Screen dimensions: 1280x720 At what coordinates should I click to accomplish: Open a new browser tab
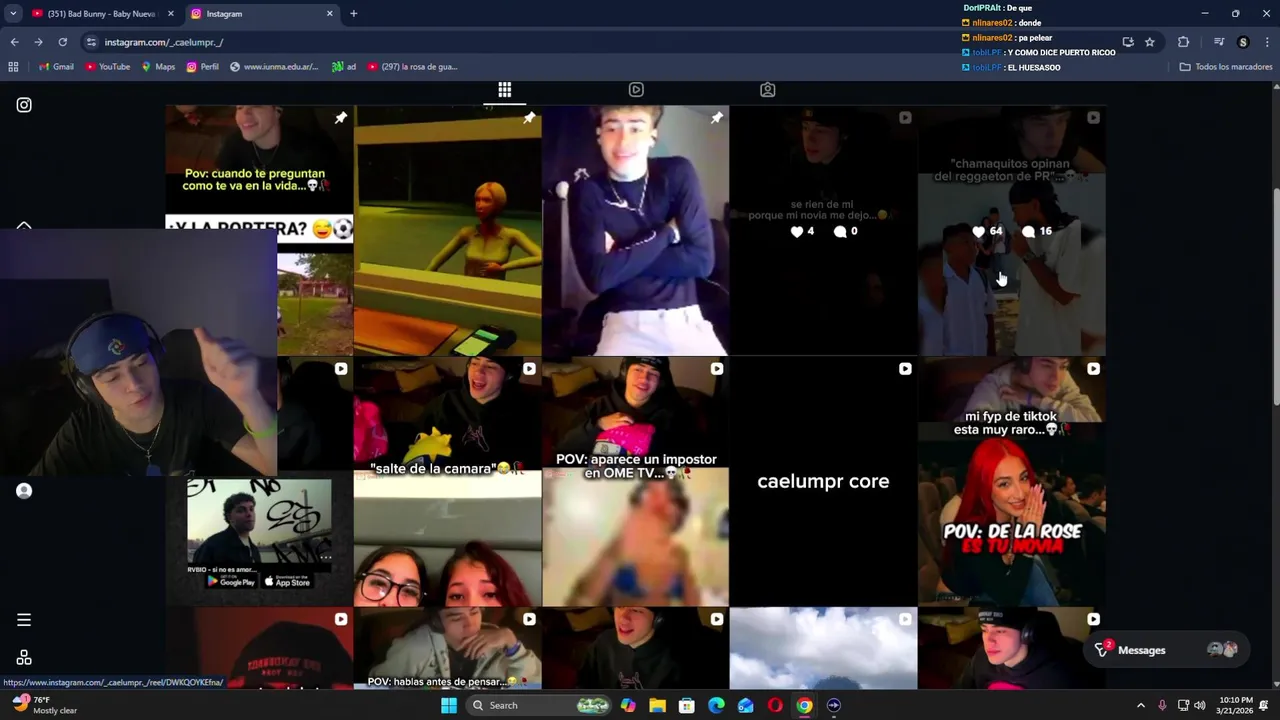(x=353, y=14)
